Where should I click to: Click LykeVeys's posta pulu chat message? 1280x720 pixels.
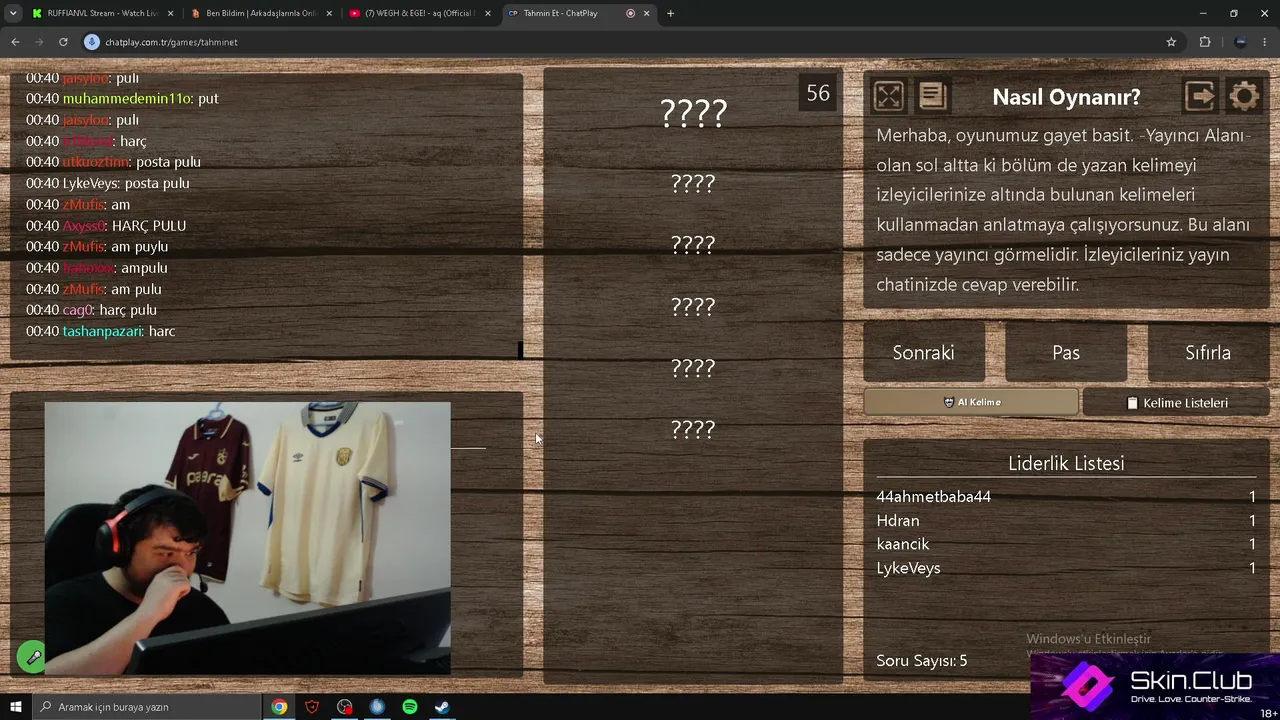(108, 184)
